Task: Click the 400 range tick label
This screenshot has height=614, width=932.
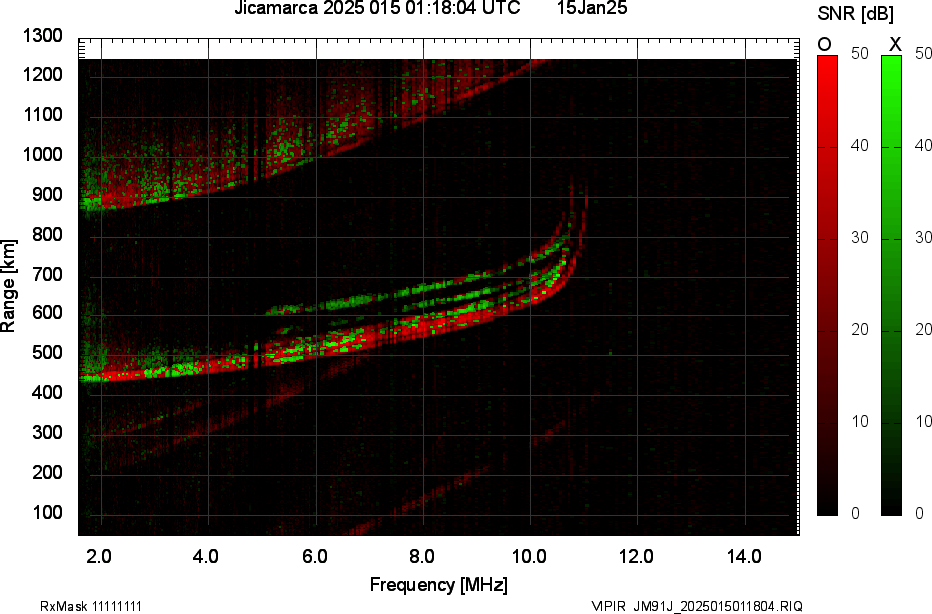Action: click(x=47, y=392)
